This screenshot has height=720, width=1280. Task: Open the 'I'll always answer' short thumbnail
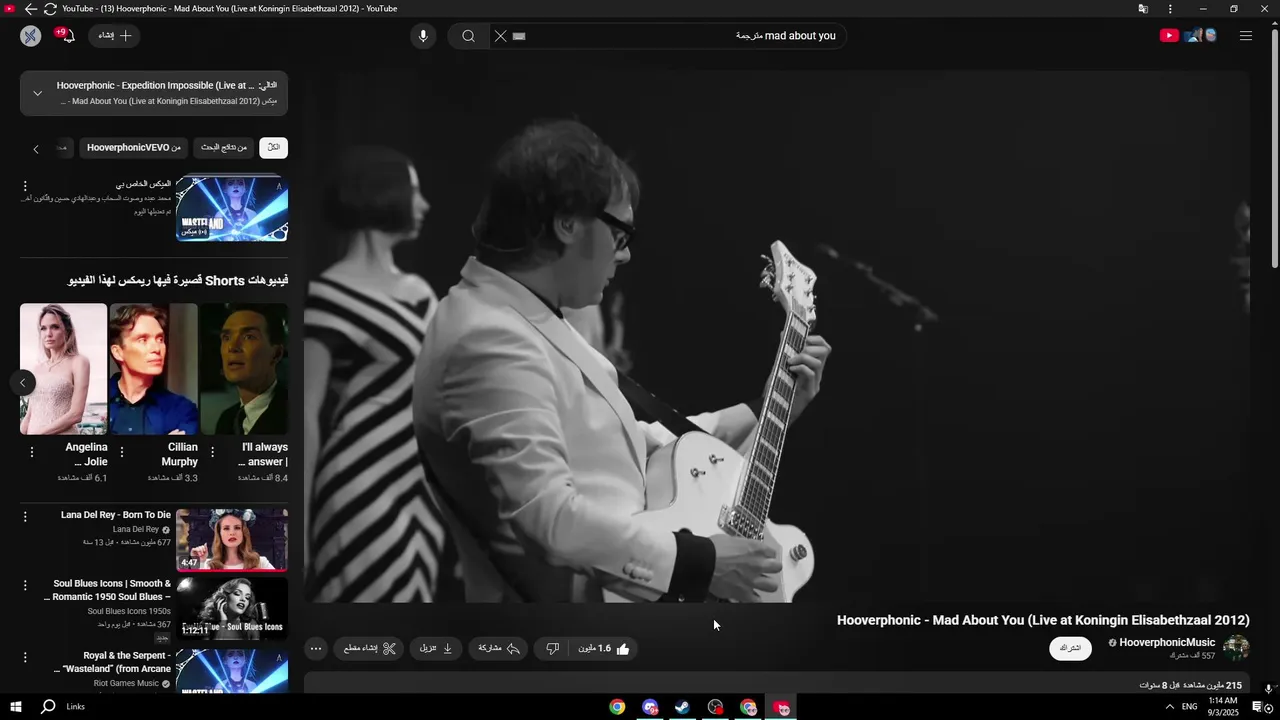244,369
